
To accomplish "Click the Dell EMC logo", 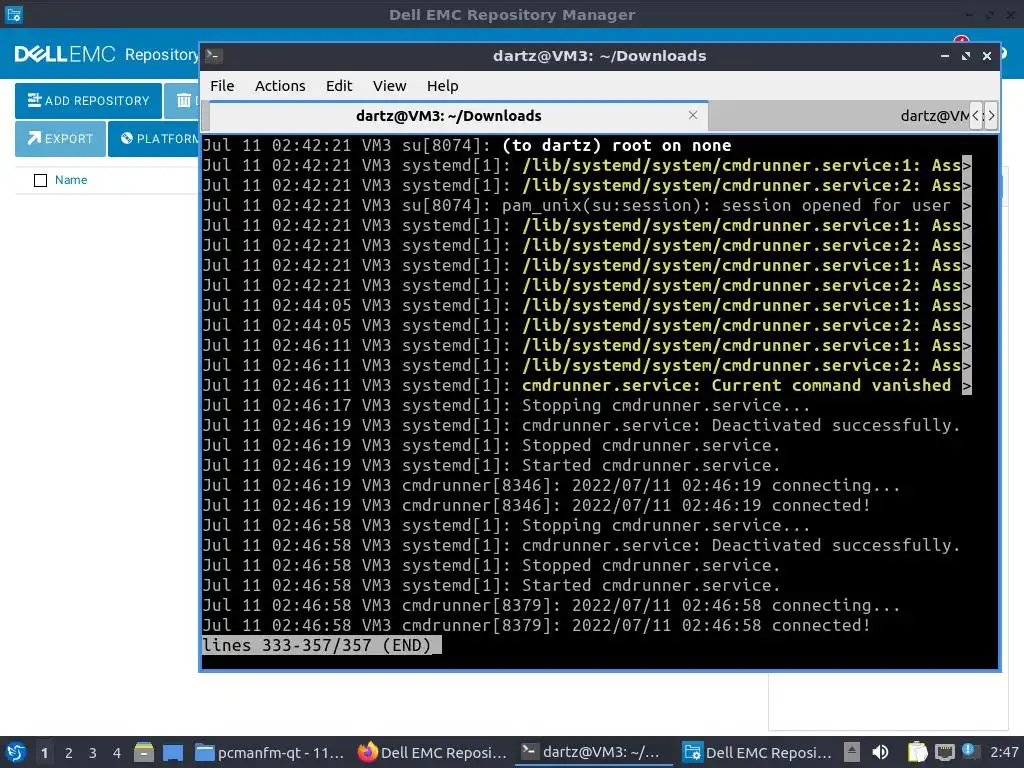I will (x=65, y=54).
